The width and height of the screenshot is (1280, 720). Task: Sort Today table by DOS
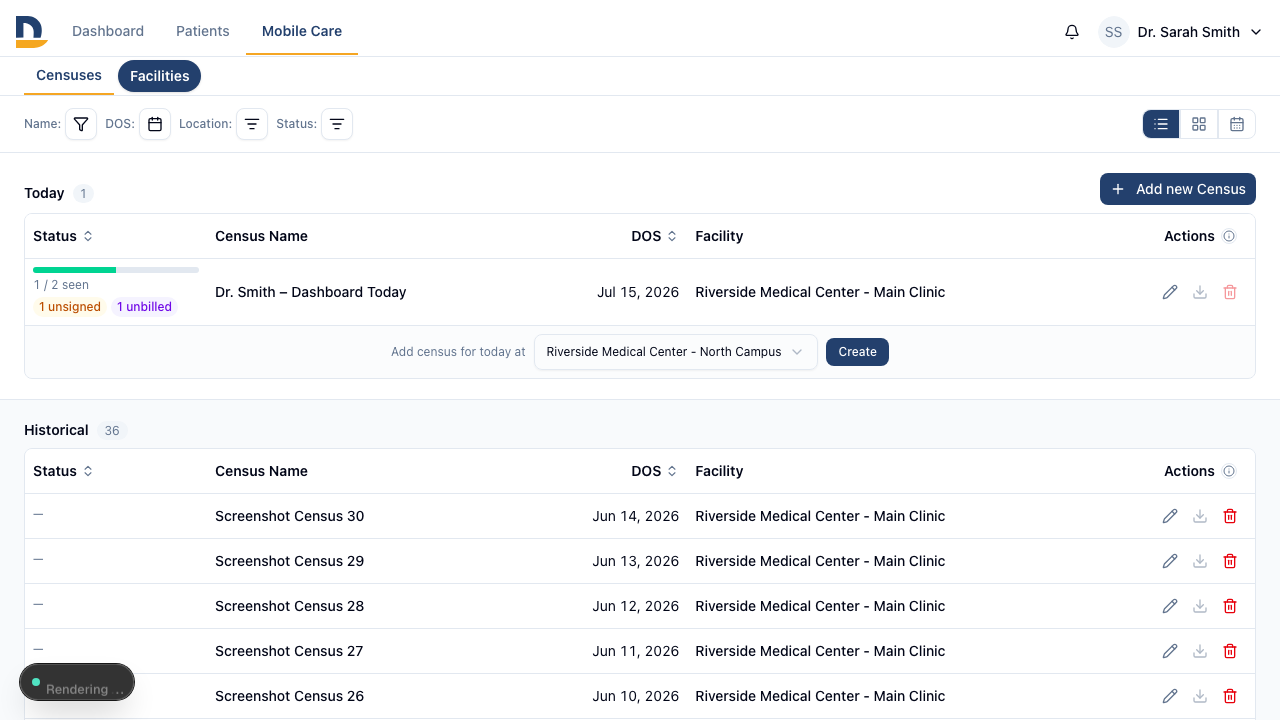pyautogui.click(x=654, y=236)
